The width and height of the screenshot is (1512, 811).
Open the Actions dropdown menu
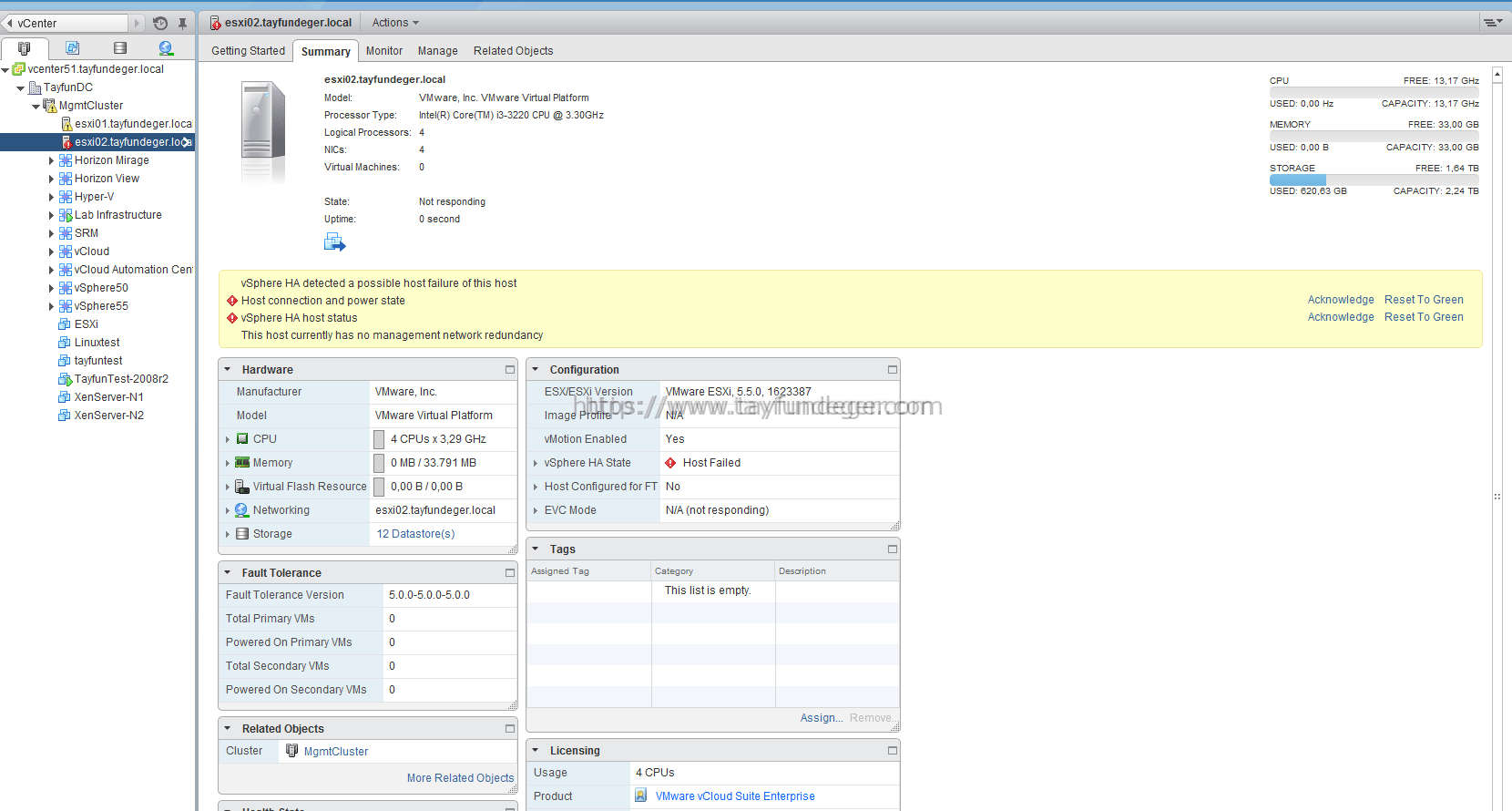(395, 23)
